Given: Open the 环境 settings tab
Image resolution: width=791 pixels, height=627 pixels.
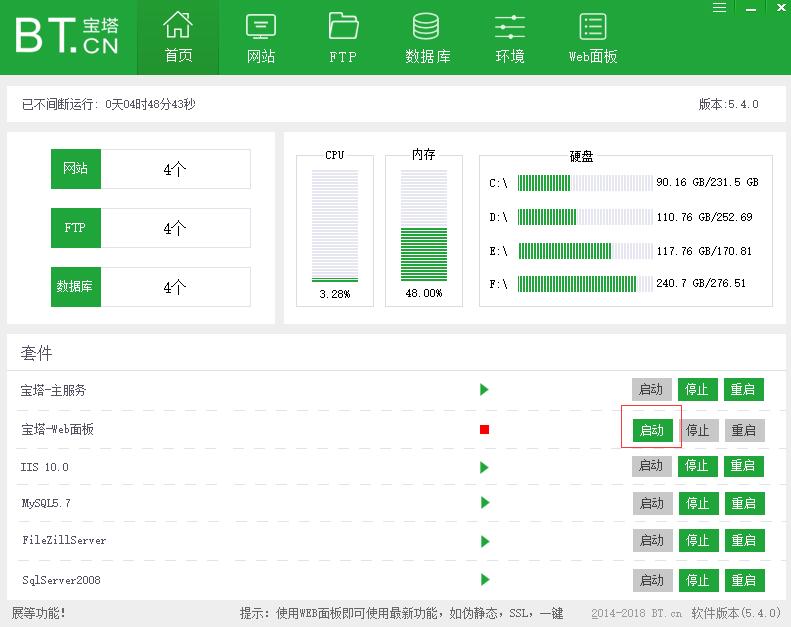Looking at the screenshot, I should point(510,38).
